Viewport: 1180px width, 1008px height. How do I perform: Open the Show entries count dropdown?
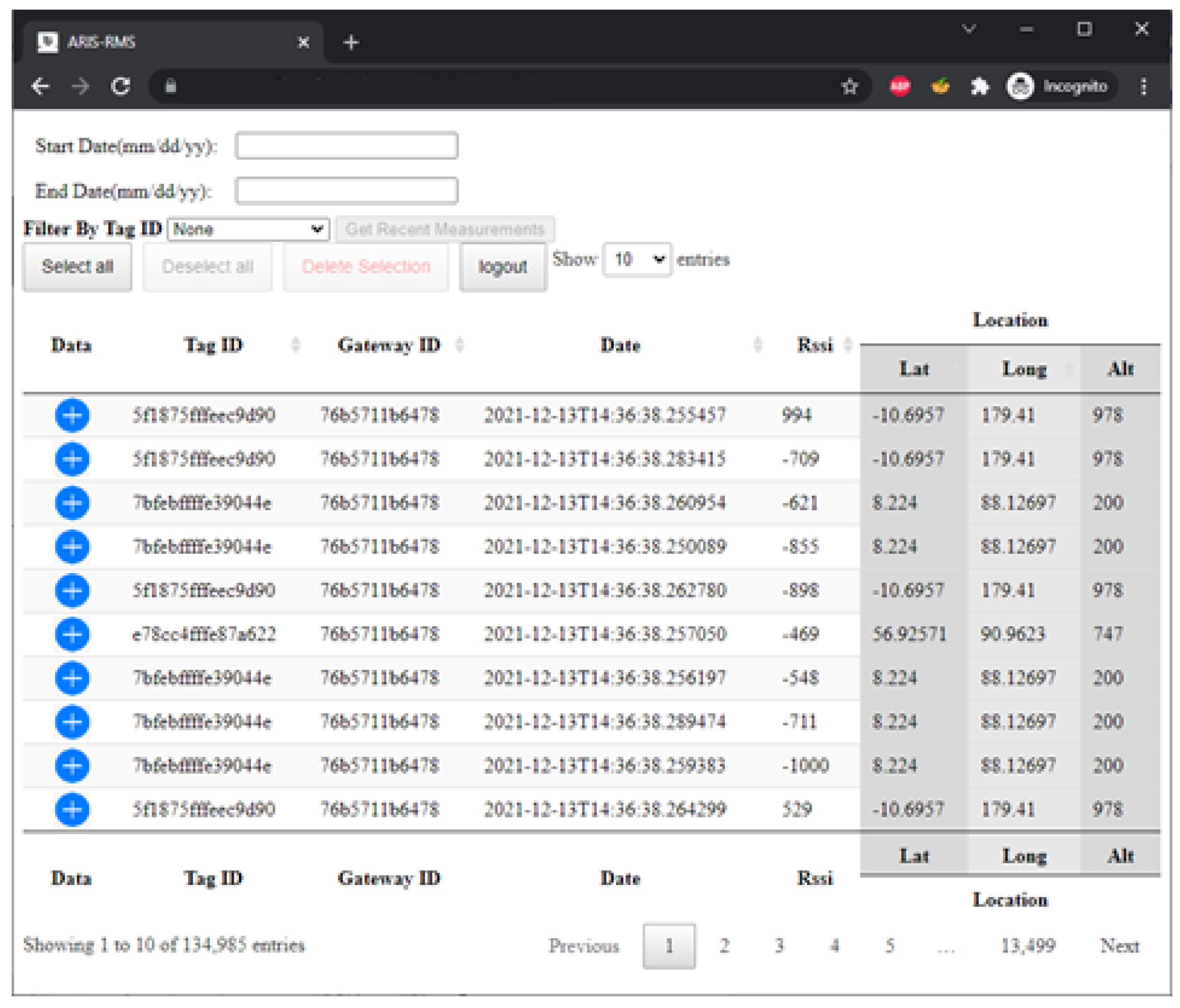[637, 260]
